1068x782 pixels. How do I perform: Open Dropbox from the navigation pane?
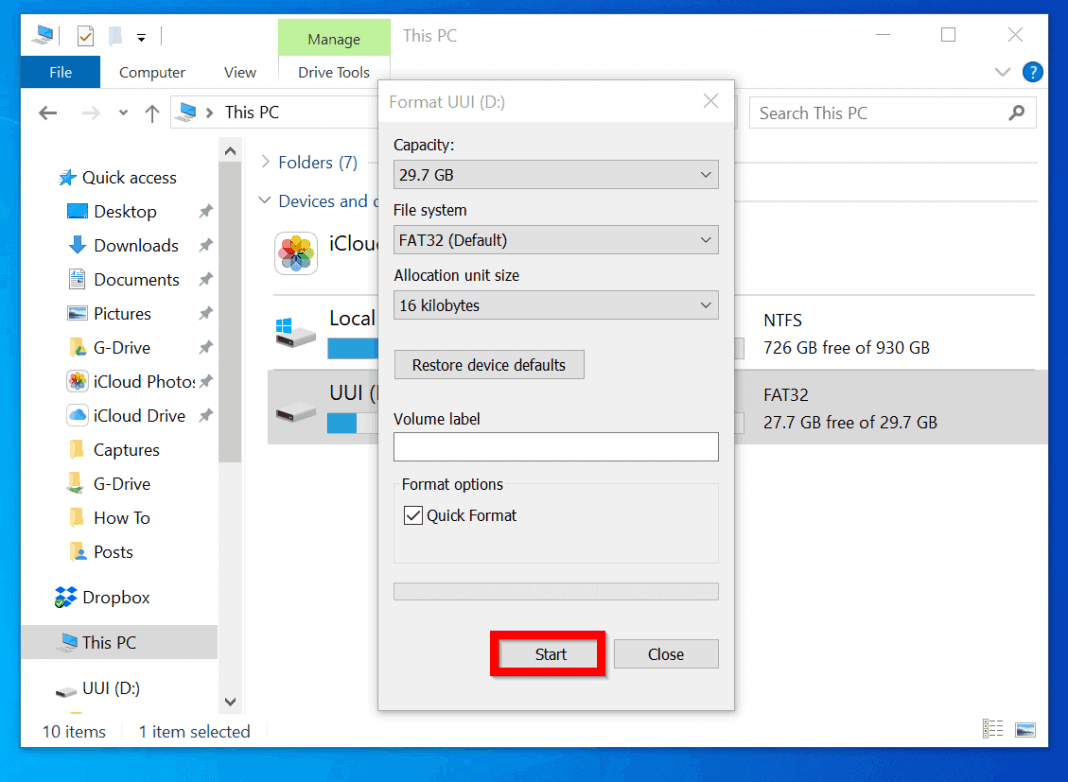110,597
